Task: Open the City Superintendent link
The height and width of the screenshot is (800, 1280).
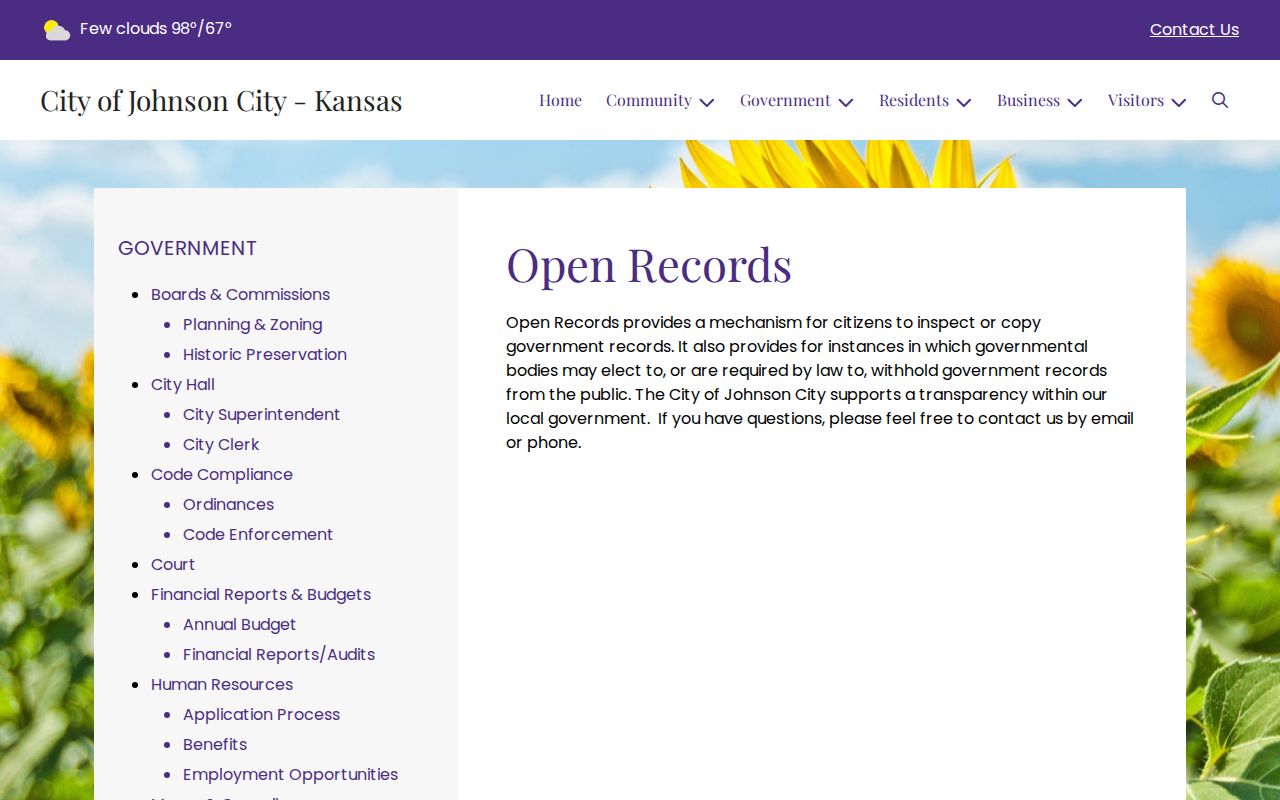Action: pos(261,414)
